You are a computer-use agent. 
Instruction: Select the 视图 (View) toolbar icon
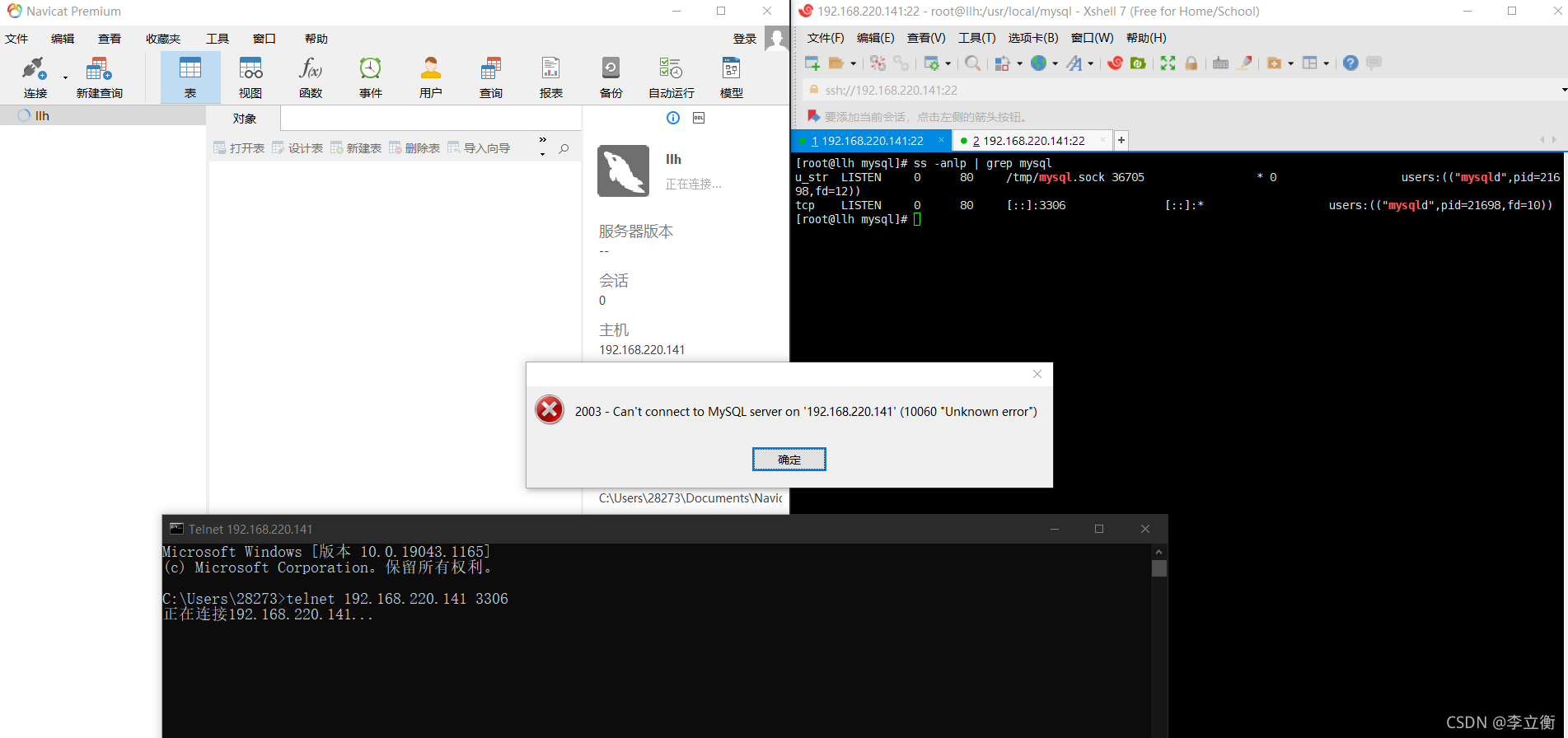click(x=250, y=69)
